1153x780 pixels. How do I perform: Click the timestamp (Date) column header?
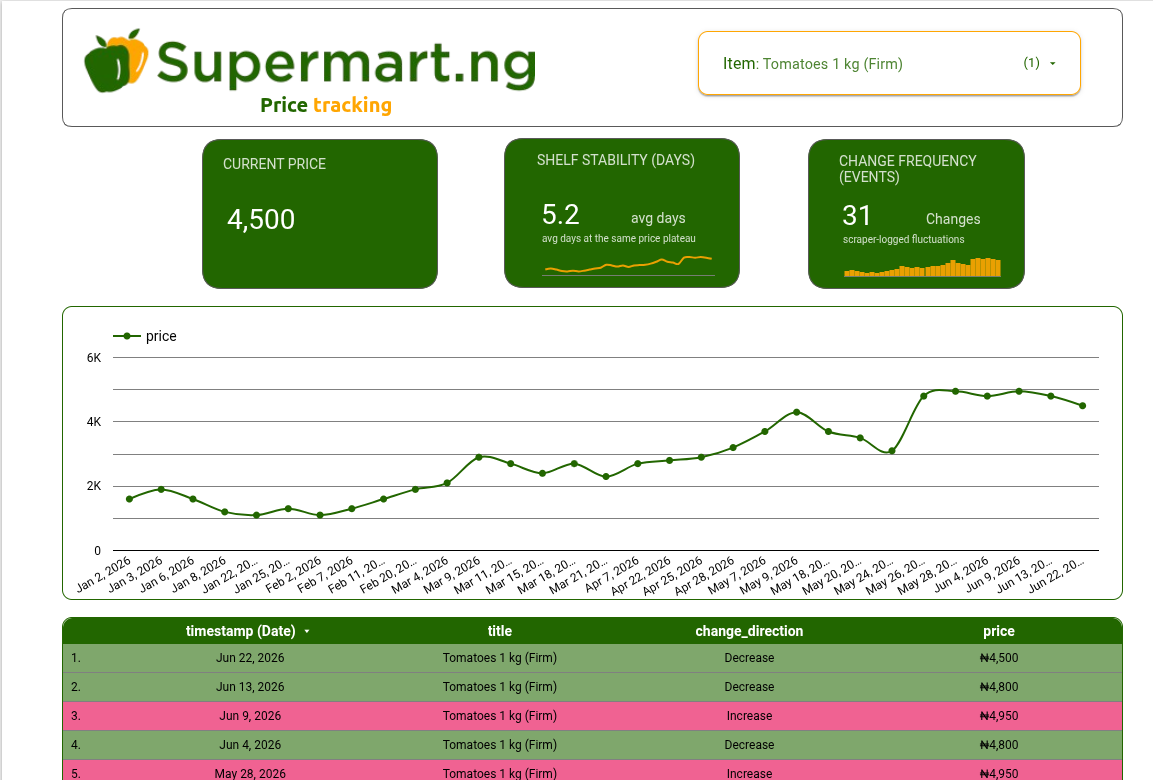[240, 631]
